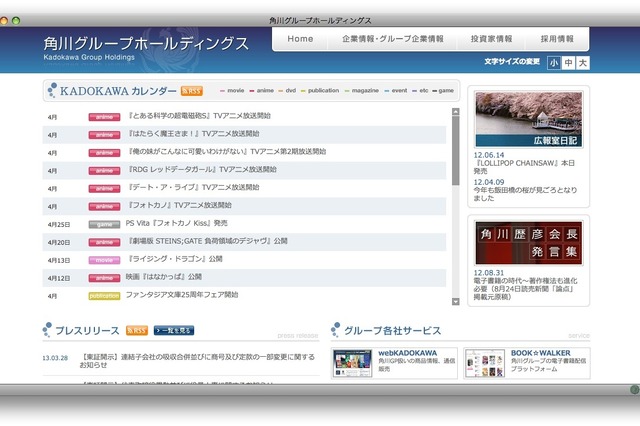
Task: Open the 広報室日記 cherry blossom thumbnail
Action: pos(529,119)
